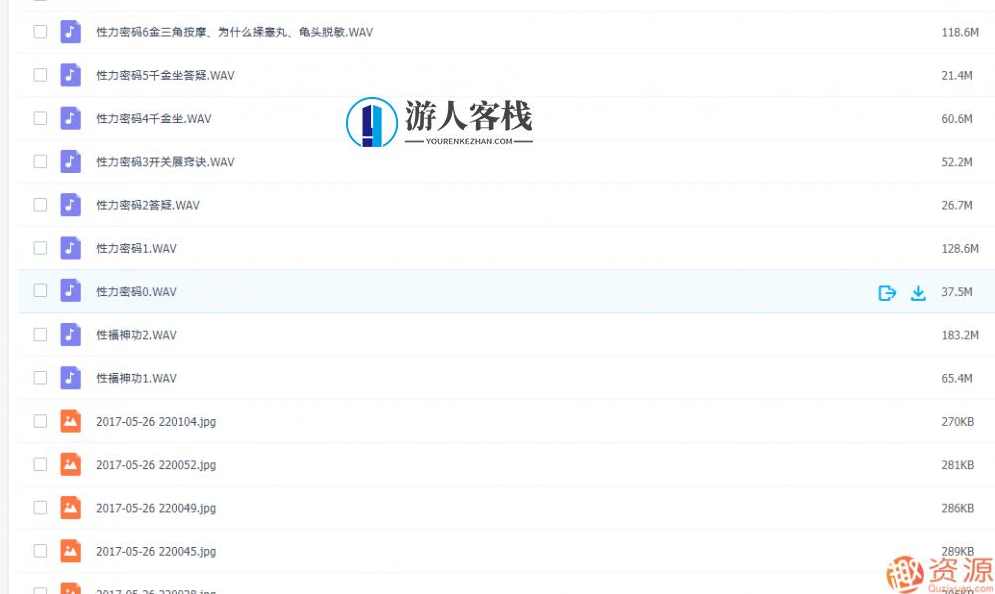
Task: Click the image icon of 2017-05-26 220104.jpg
Action: point(69,421)
